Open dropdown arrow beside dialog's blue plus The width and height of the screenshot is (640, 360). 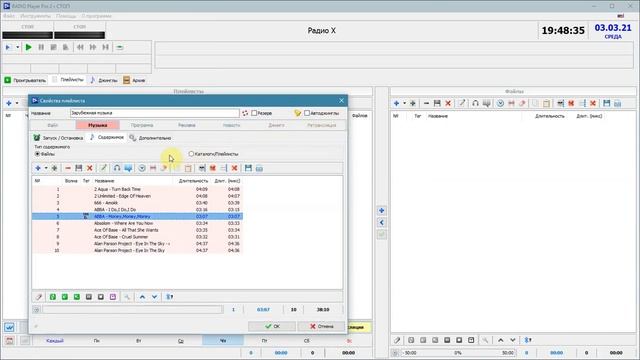pos(46,168)
